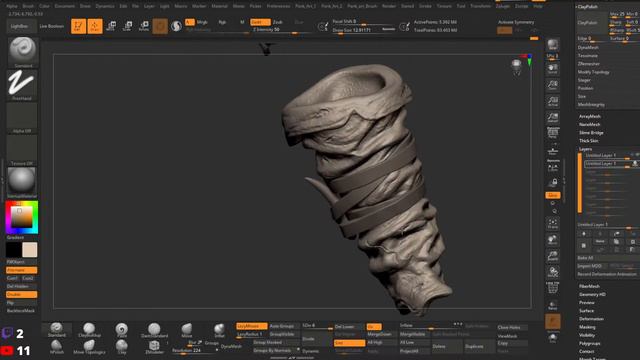Open the Texture Off selector
Image resolution: width=640 pixels, height=360 pixels.
click(22, 150)
